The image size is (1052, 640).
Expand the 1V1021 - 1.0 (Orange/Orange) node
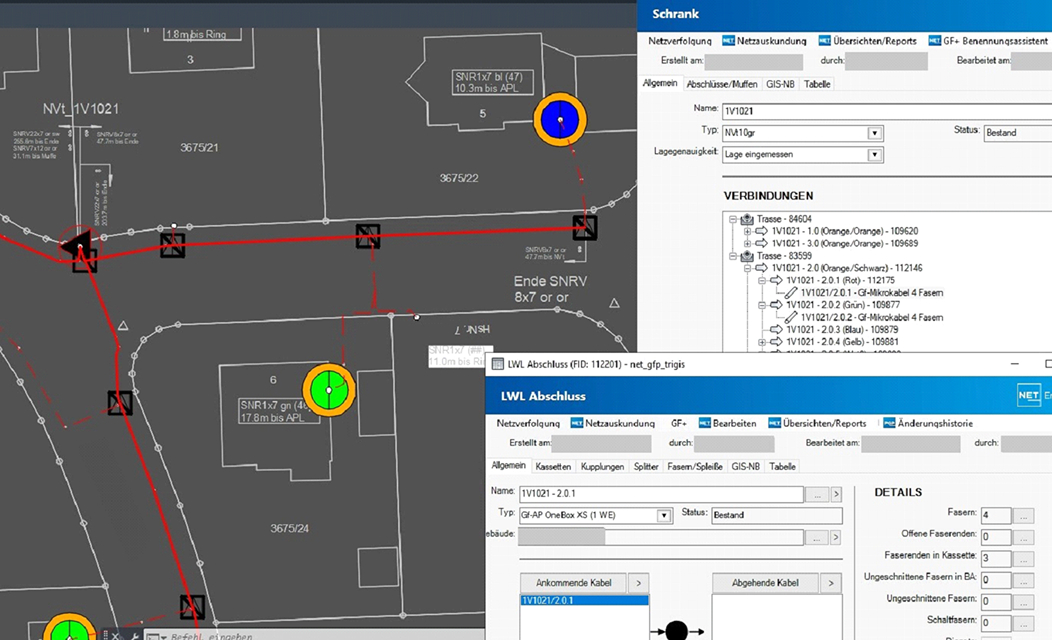[x=747, y=231]
